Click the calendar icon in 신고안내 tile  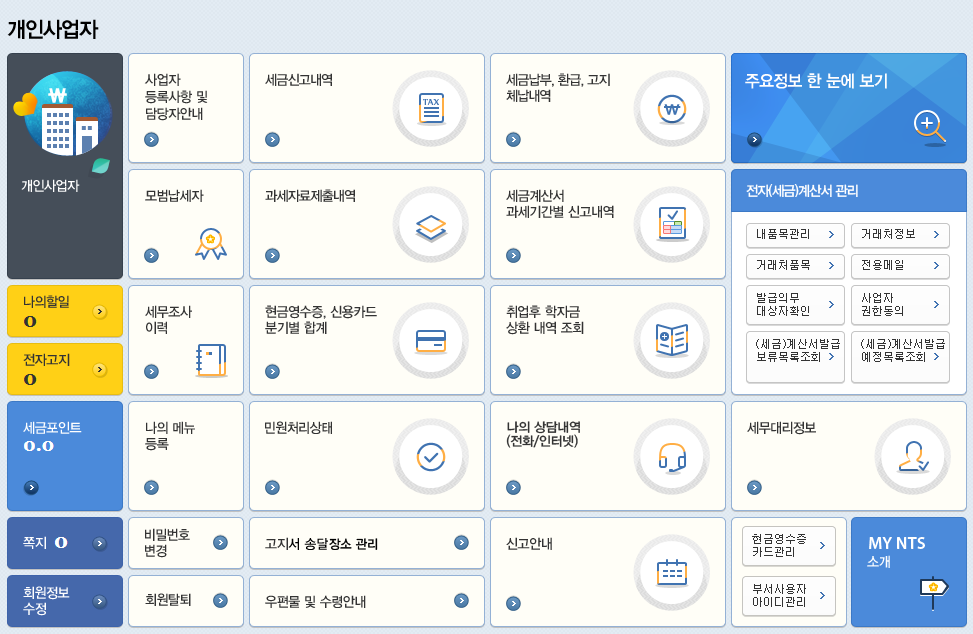pyautogui.click(x=672, y=572)
